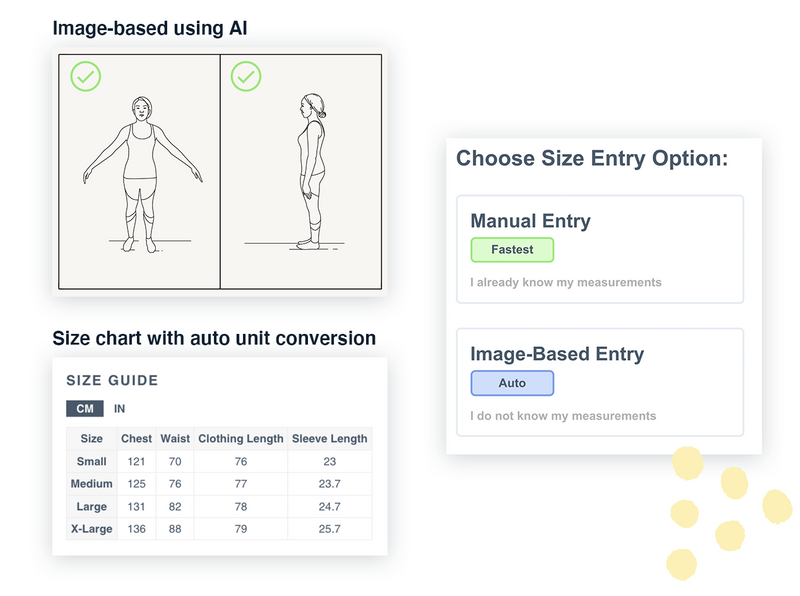
Task: Click the Chest column header
Action: (x=137, y=439)
